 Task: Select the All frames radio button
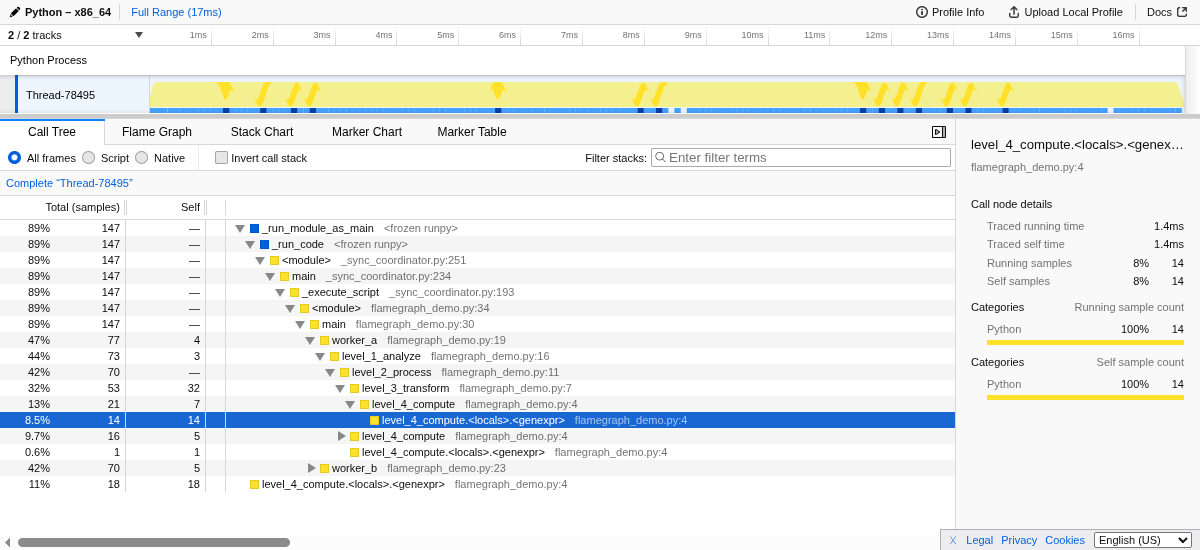click(x=15, y=157)
